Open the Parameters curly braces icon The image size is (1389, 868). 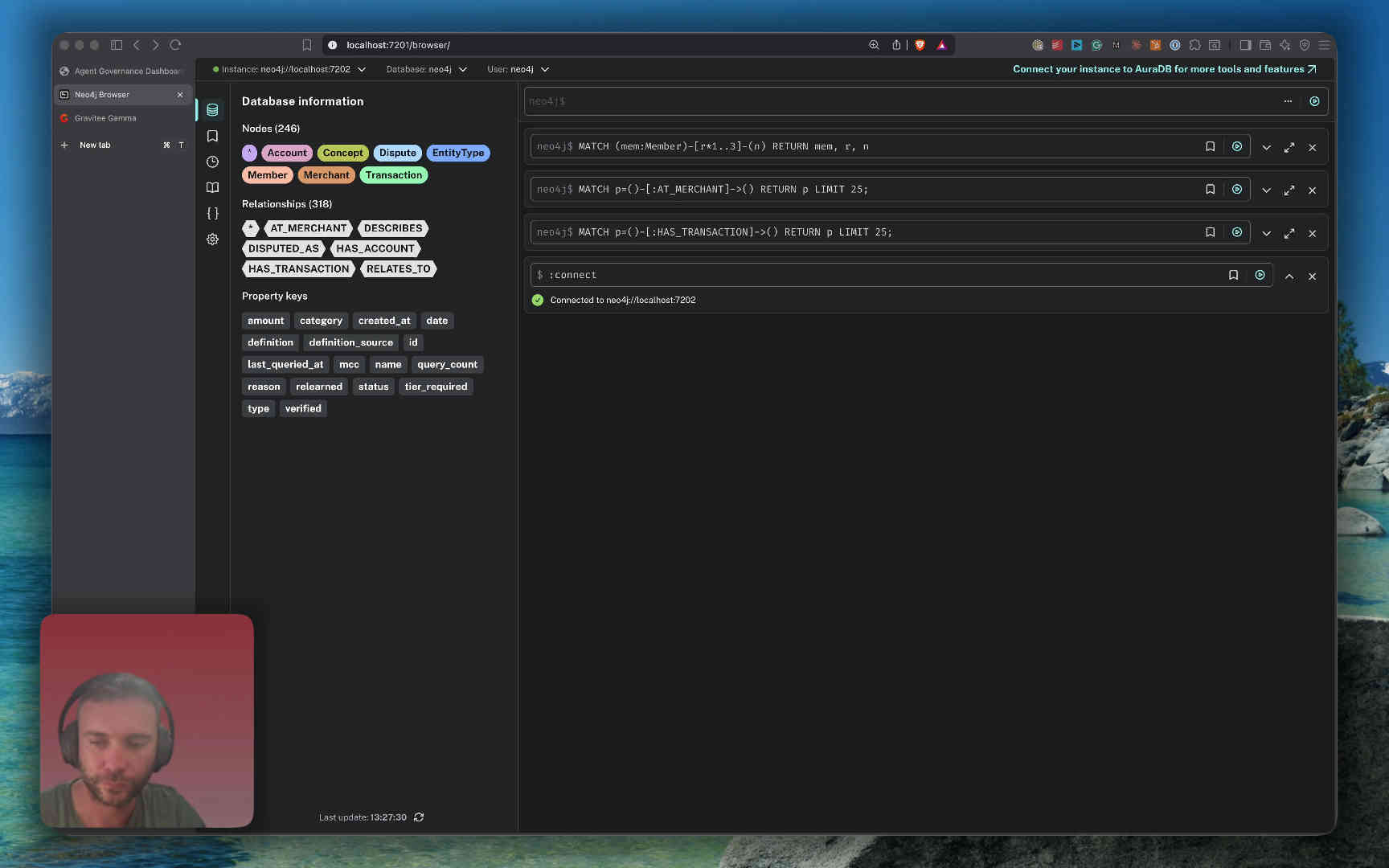pos(212,213)
